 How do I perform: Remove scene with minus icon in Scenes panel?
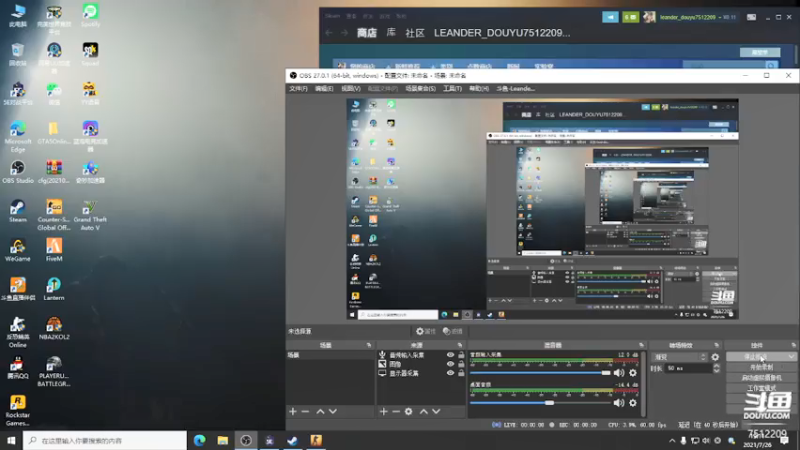tap(305, 411)
